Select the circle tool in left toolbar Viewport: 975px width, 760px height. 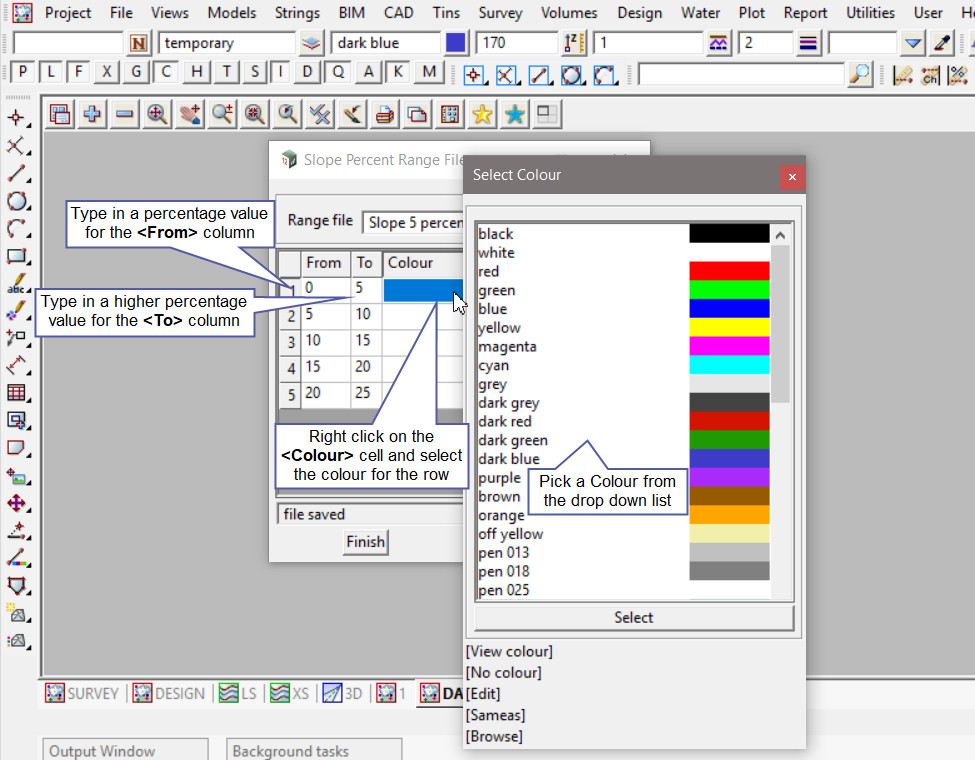tap(16, 201)
